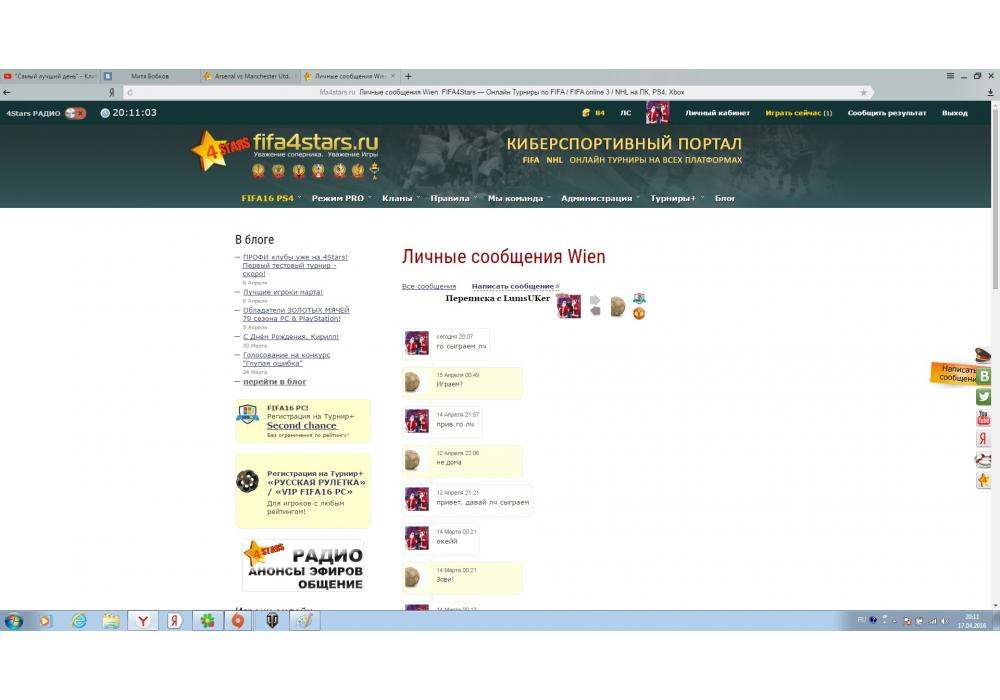Click Сообщить результат
1000x700 pixels.
pyautogui.click(x=886, y=113)
